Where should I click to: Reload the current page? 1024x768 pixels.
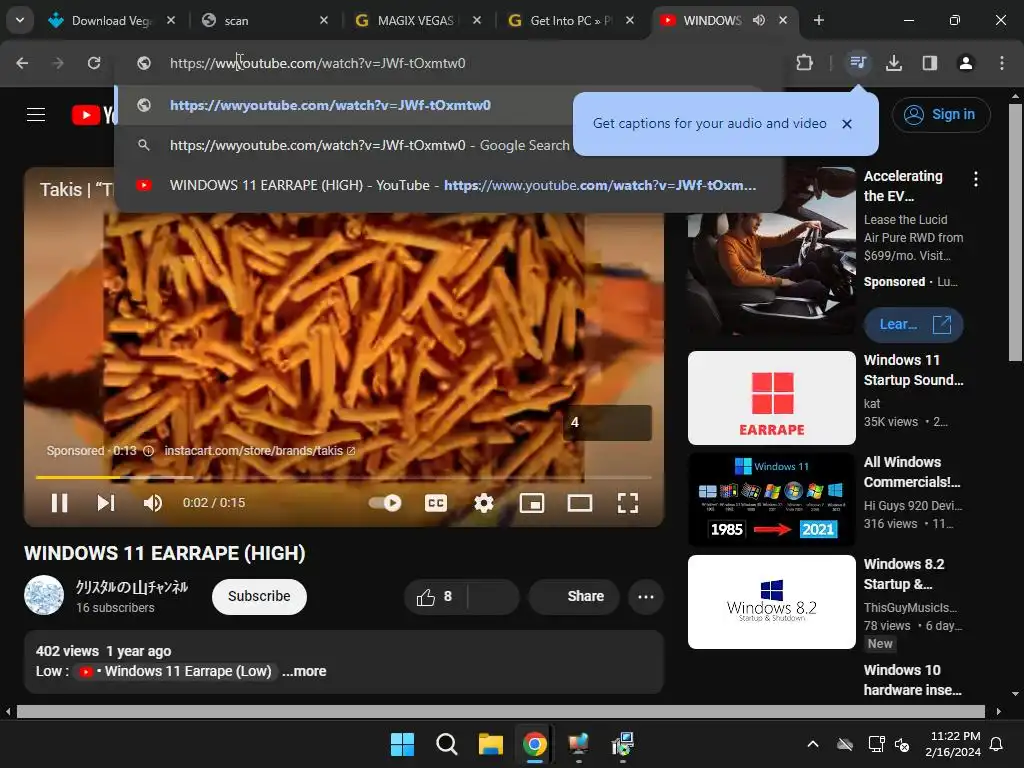(94, 63)
